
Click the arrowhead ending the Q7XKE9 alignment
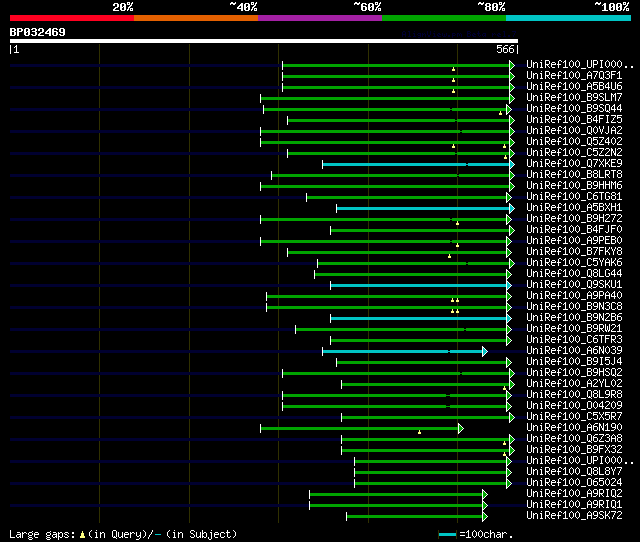point(512,164)
